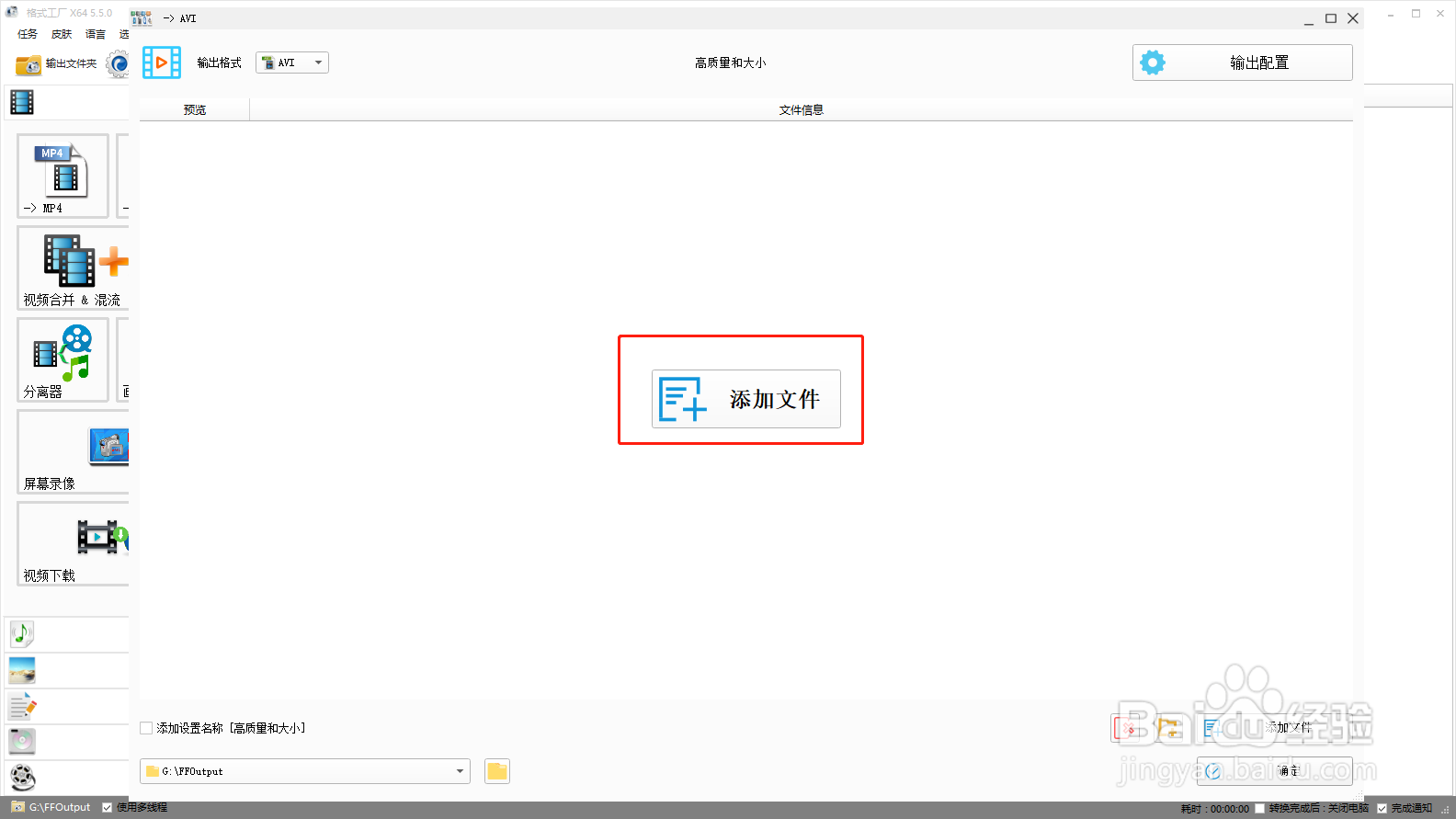Close the -> AVI dialog window
The width and height of the screenshot is (1456, 819).
coord(1353,18)
